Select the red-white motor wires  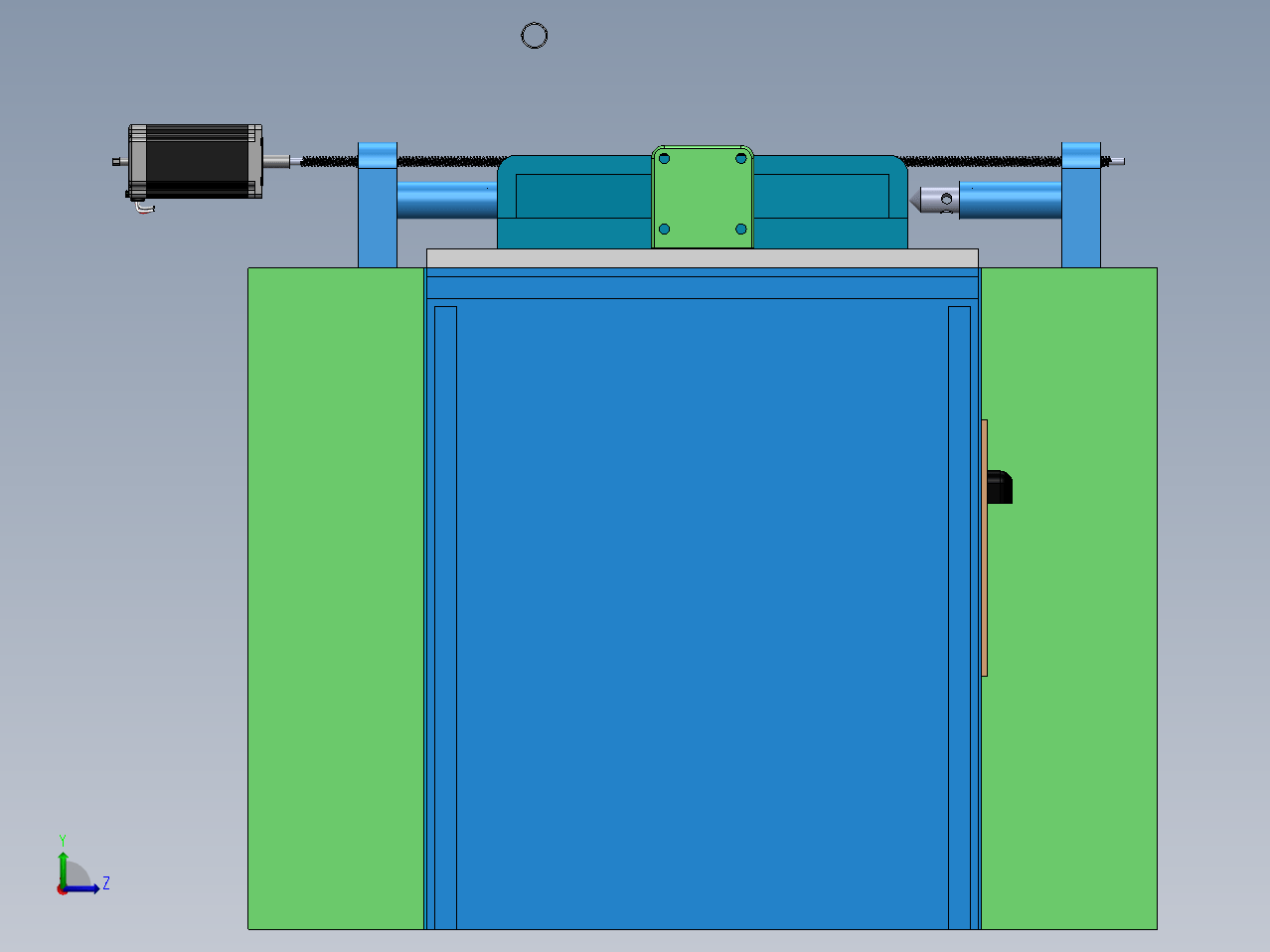pyautogui.click(x=145, y=206)
